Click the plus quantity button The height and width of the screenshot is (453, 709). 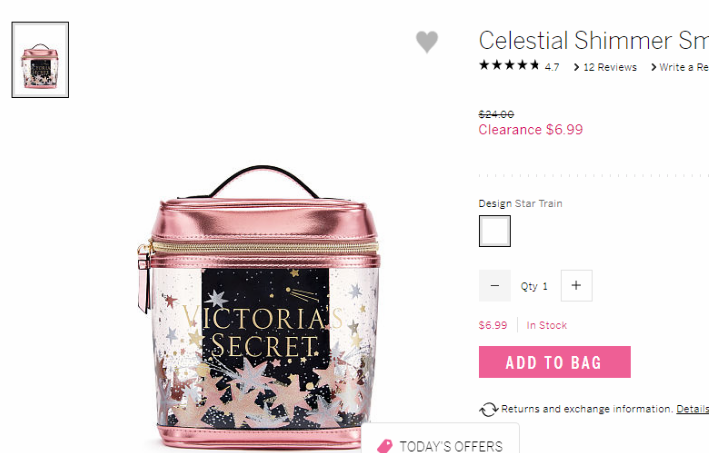pyautogui.click(x=577, y=286)
